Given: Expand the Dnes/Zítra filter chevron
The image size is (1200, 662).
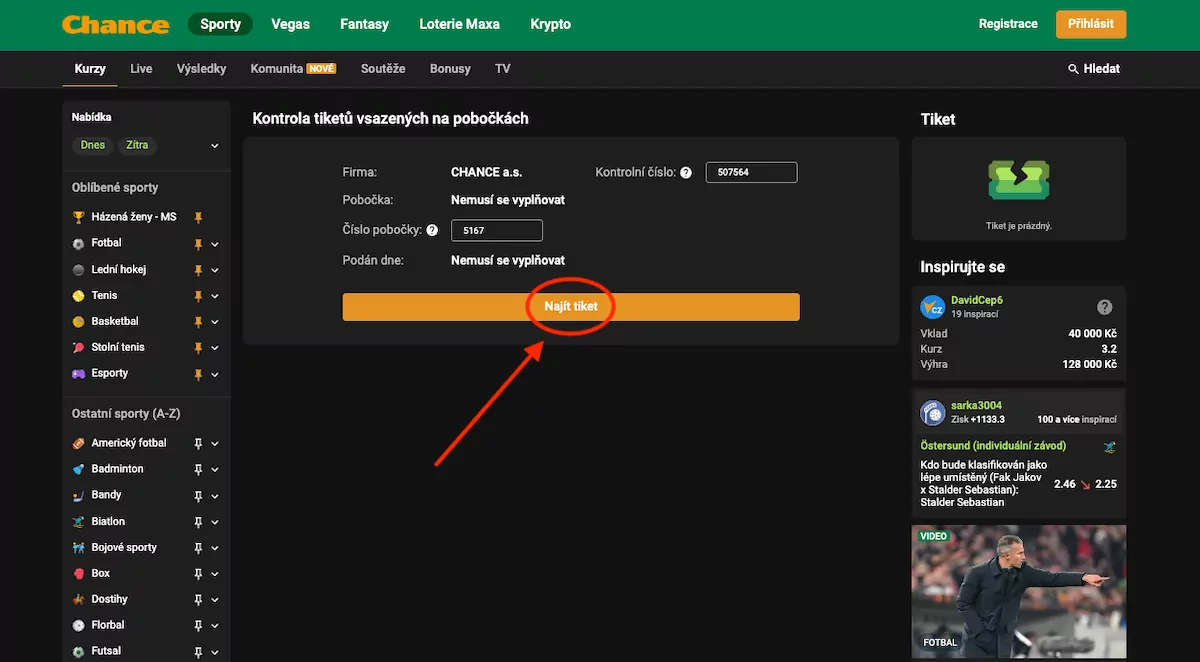Looking at the screenshot, I should [214, 144].
